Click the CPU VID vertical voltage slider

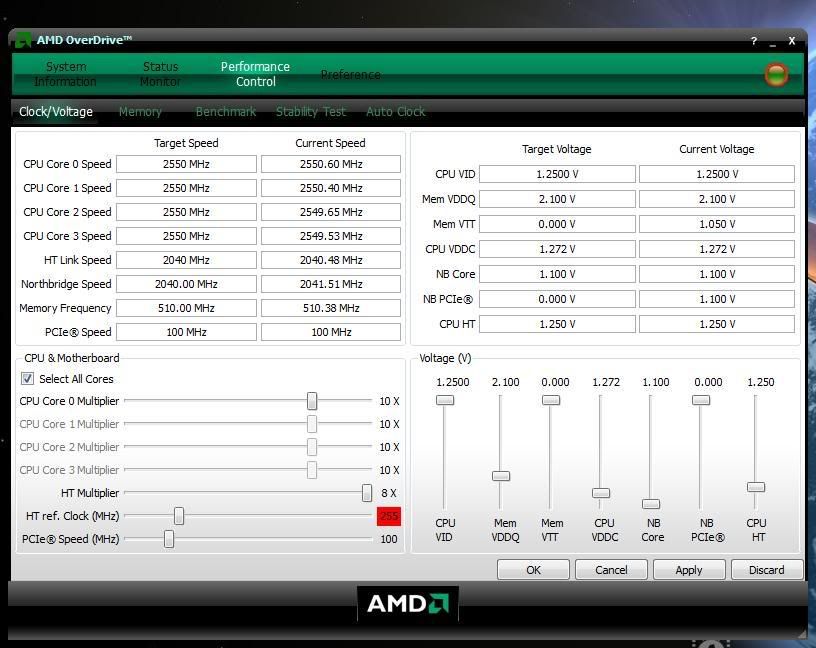tap(445, 400)
